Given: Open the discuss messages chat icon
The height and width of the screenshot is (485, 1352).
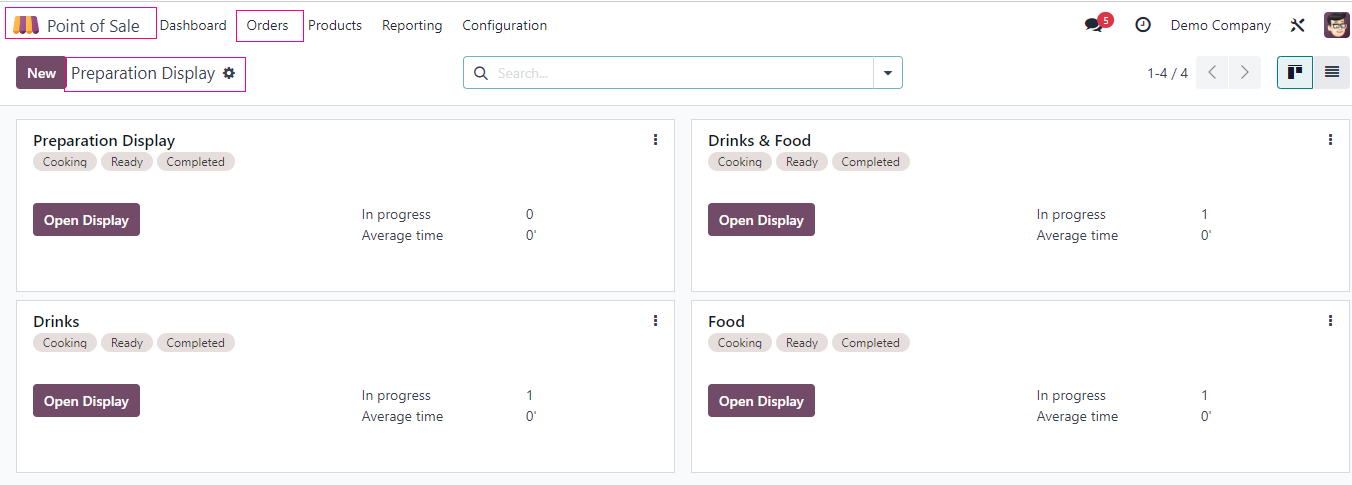Looking at the screenshot, I should (x=1093, y=25).
